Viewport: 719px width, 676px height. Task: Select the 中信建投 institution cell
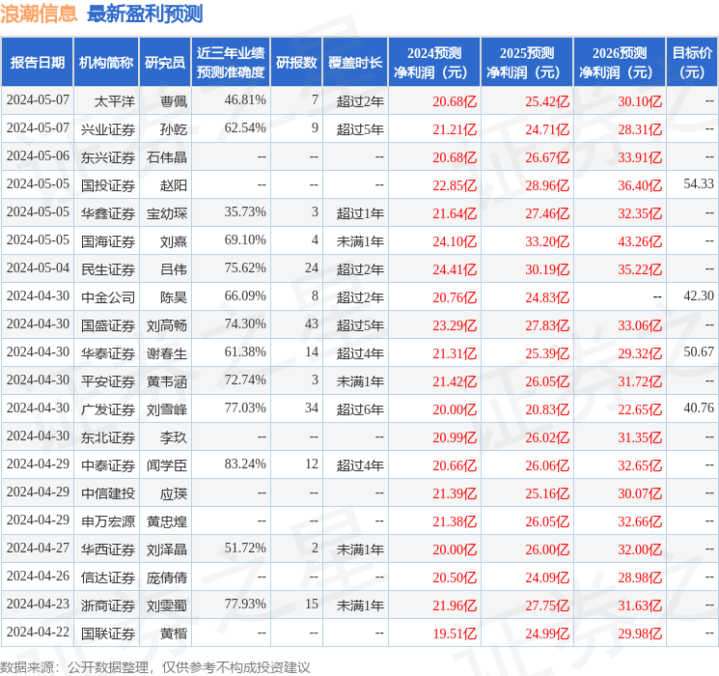(x=108, y=493)
